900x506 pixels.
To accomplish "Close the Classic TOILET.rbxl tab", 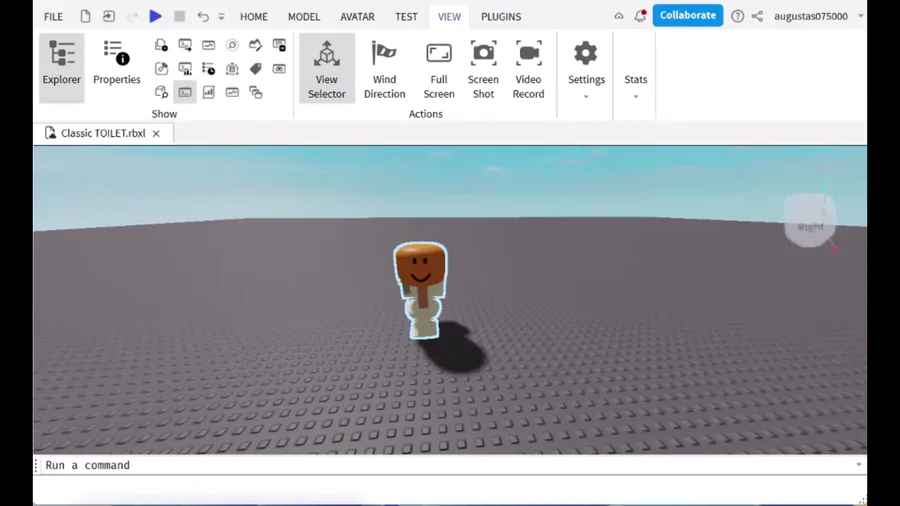I will [156, 134].
